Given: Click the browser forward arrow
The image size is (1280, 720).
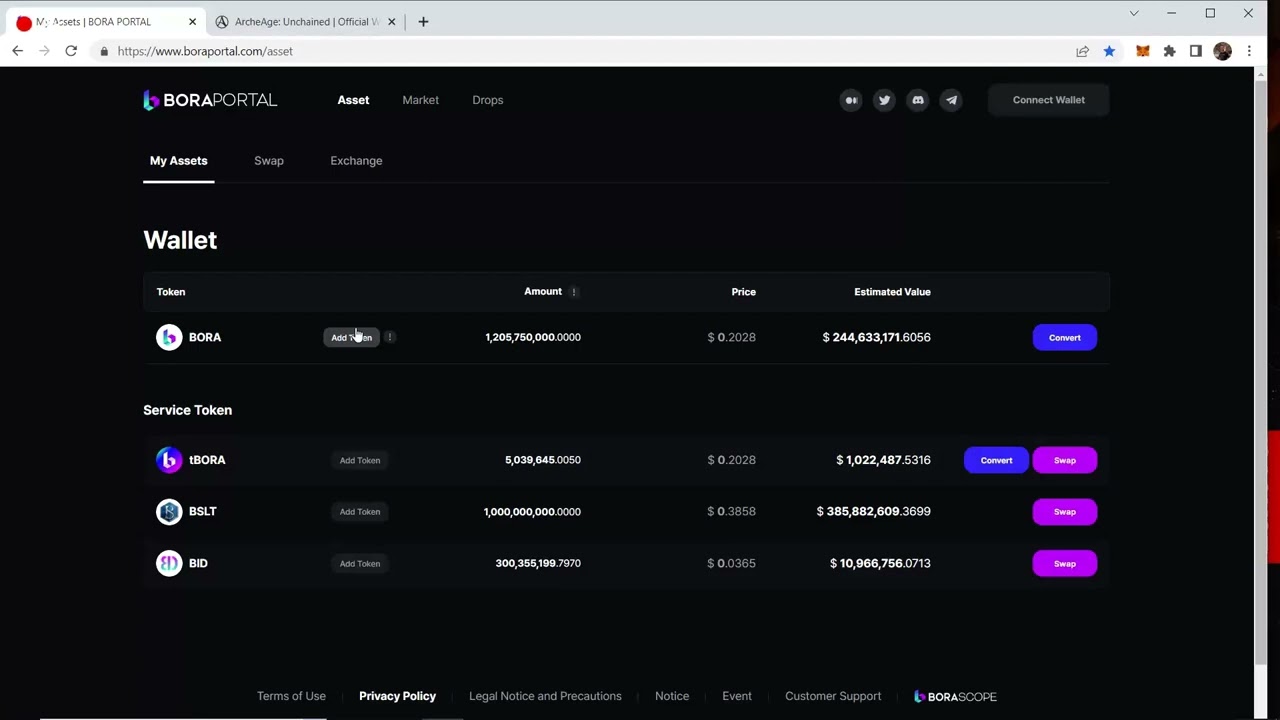Looking at the screenshot, I should click(x=44, y=51).
